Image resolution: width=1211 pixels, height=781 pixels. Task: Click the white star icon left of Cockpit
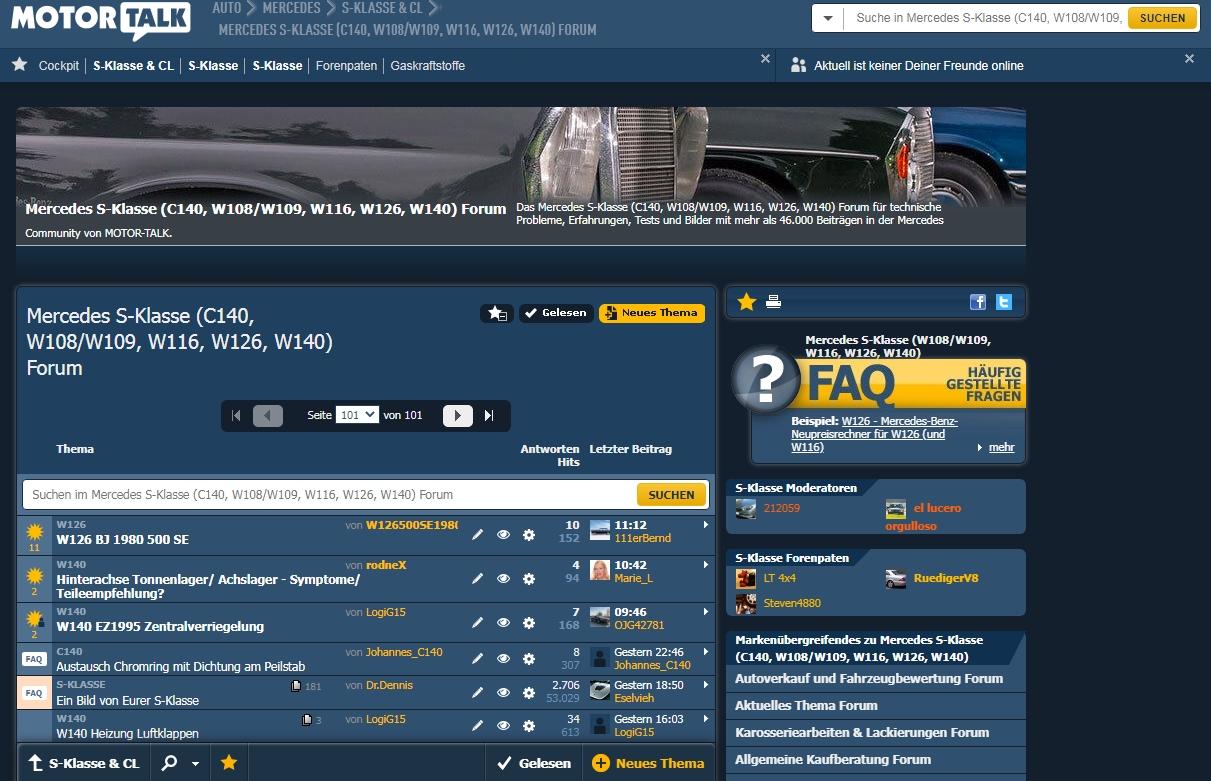click(x=20, y=65)
